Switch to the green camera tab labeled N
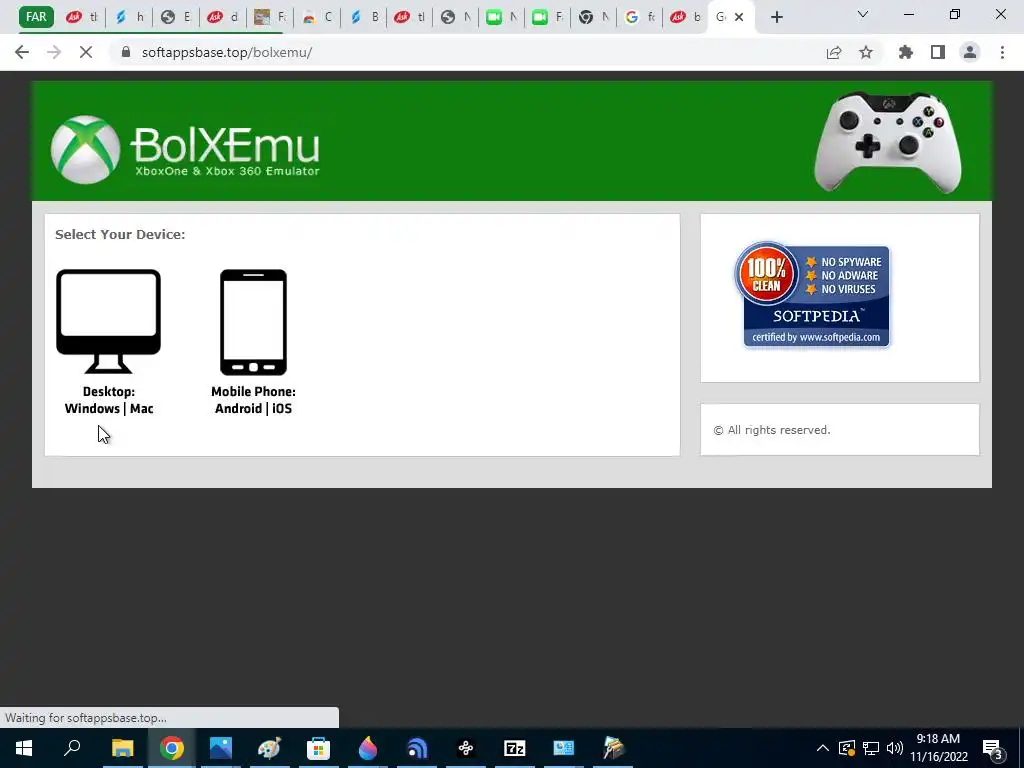This screenshot has height=768, width=1024. point(504,17)
